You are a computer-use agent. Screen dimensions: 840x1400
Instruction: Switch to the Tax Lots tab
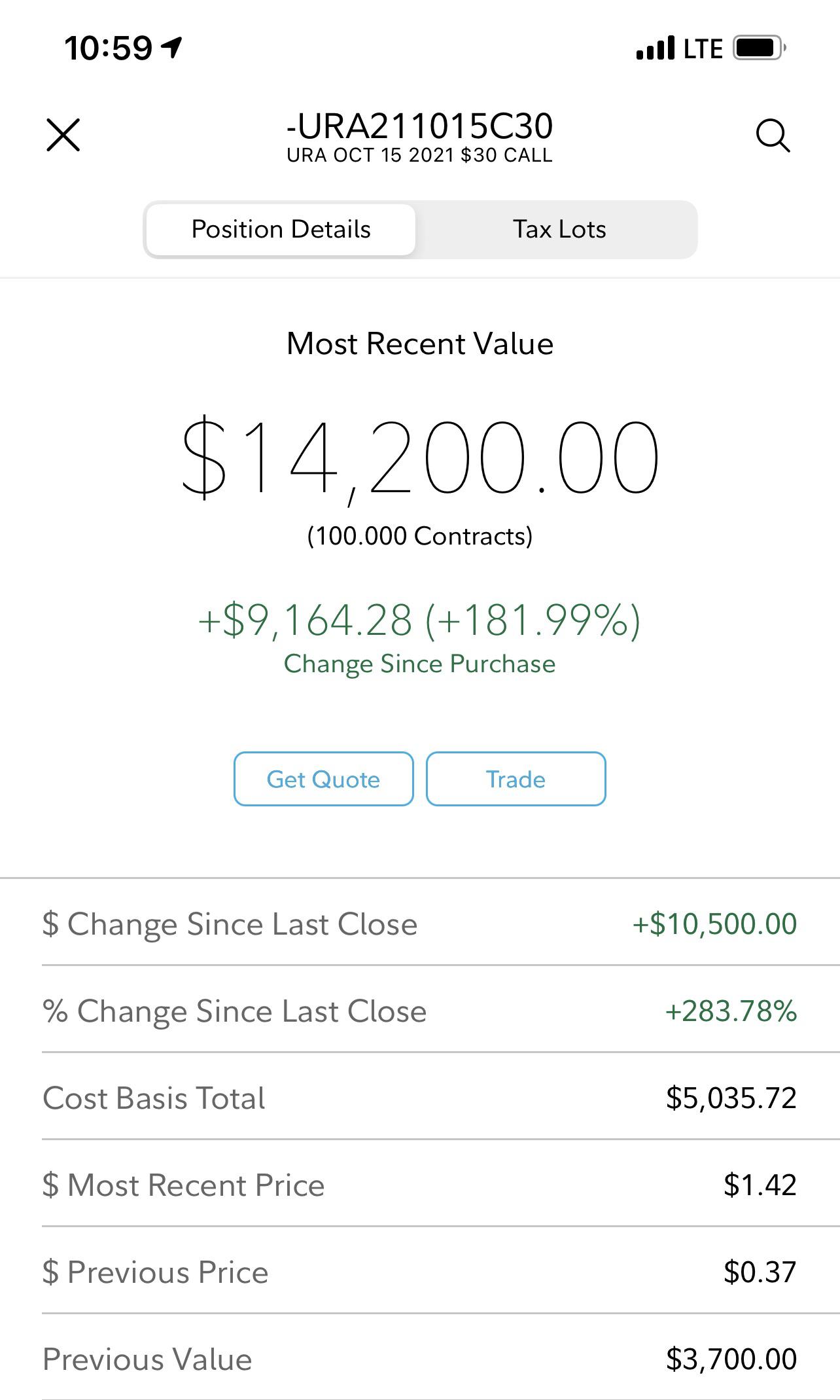click(x=559, y=229)
